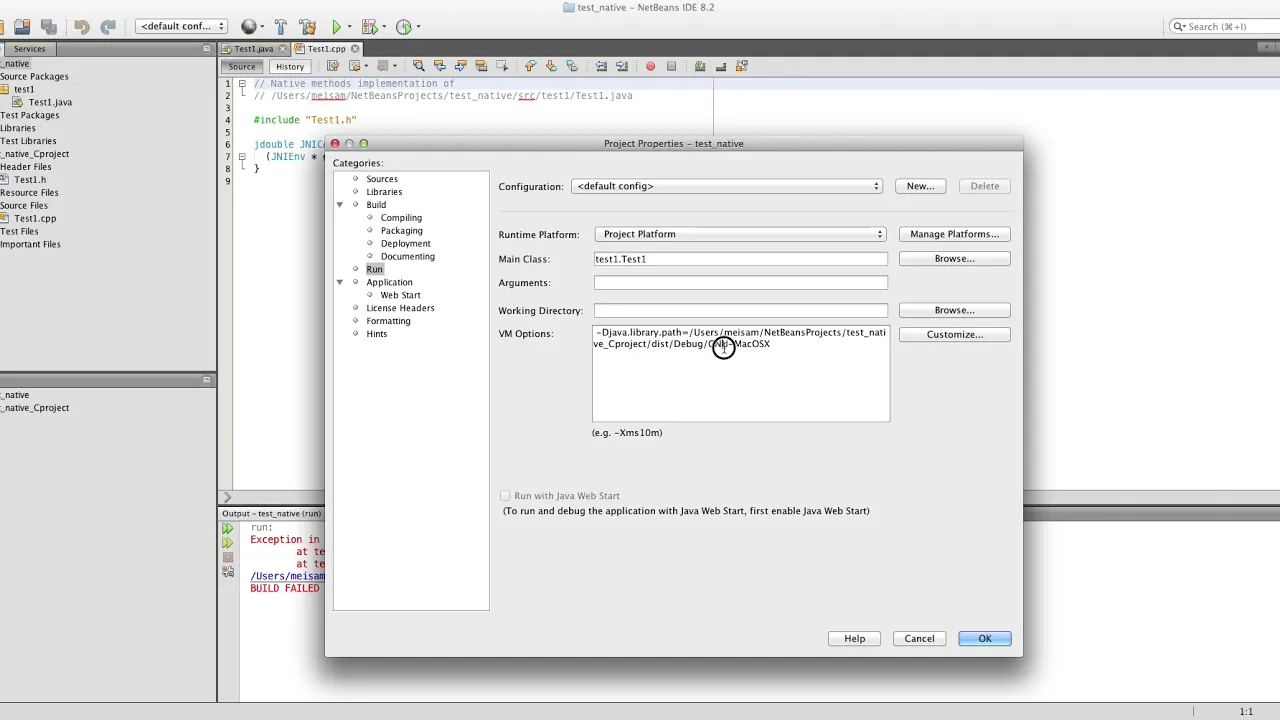Screen dimensions: 1280x720
Task: Click the Output settings wrench icon
Action: [227, 573]
